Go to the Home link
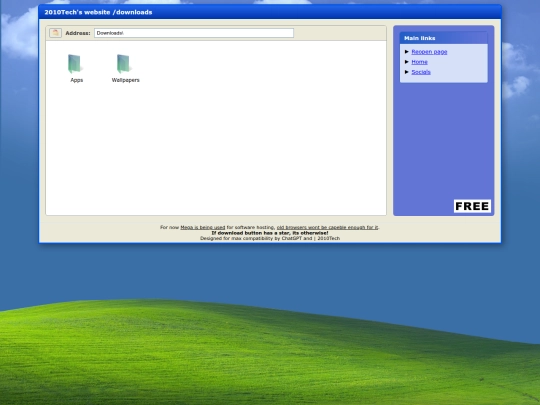 click(419, 62)
